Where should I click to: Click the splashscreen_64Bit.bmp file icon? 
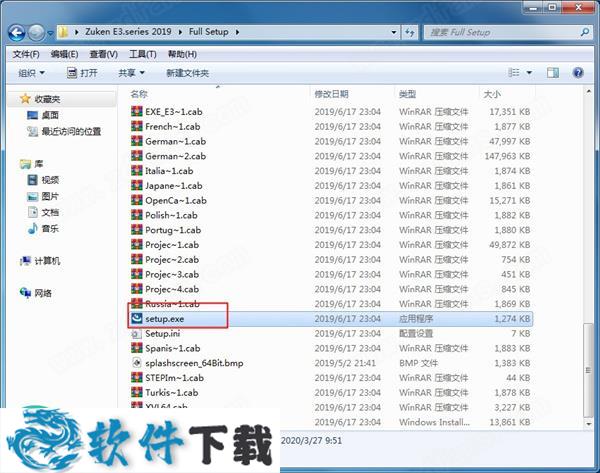137,363
